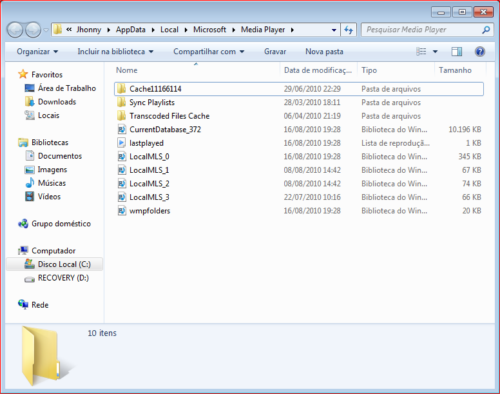
Task: Open Grupo doméstico in the sidebar
Action: coord(61,224)
